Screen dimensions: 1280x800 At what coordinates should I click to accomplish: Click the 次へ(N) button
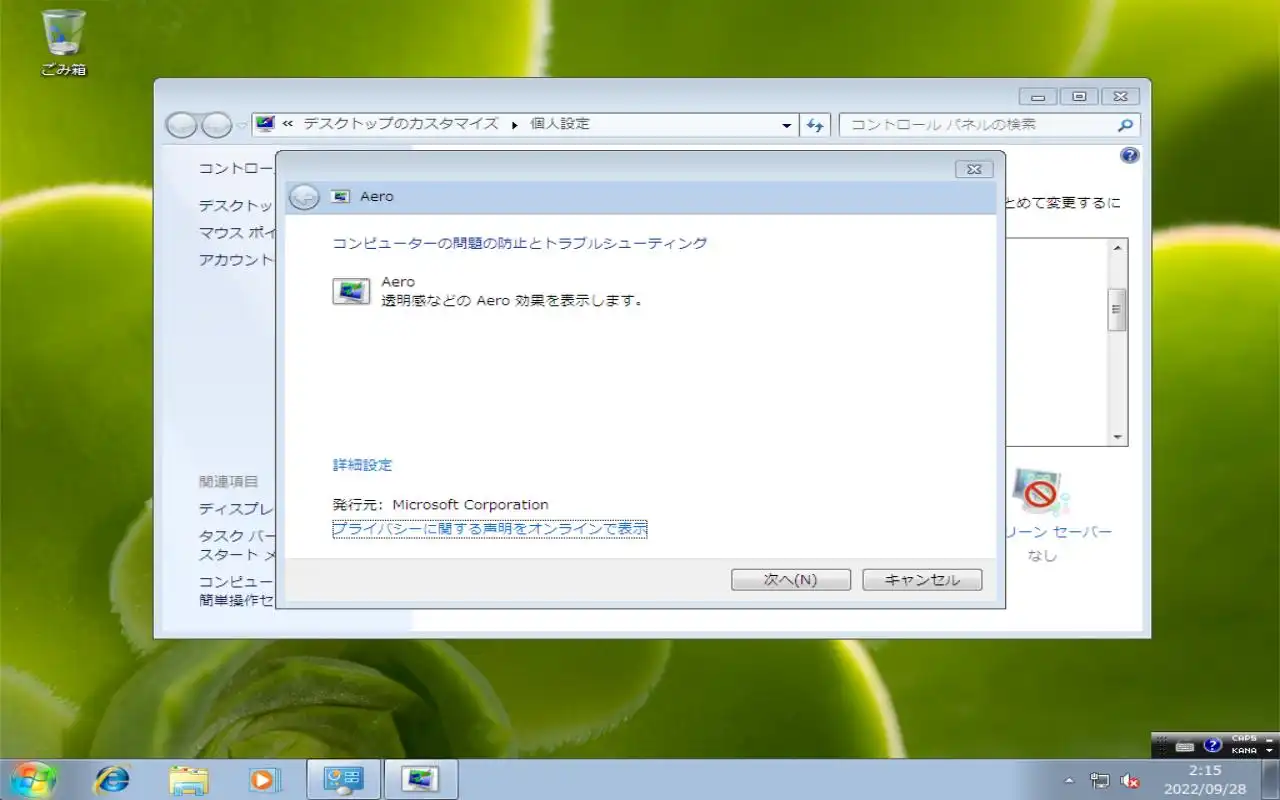pos(791,580)
